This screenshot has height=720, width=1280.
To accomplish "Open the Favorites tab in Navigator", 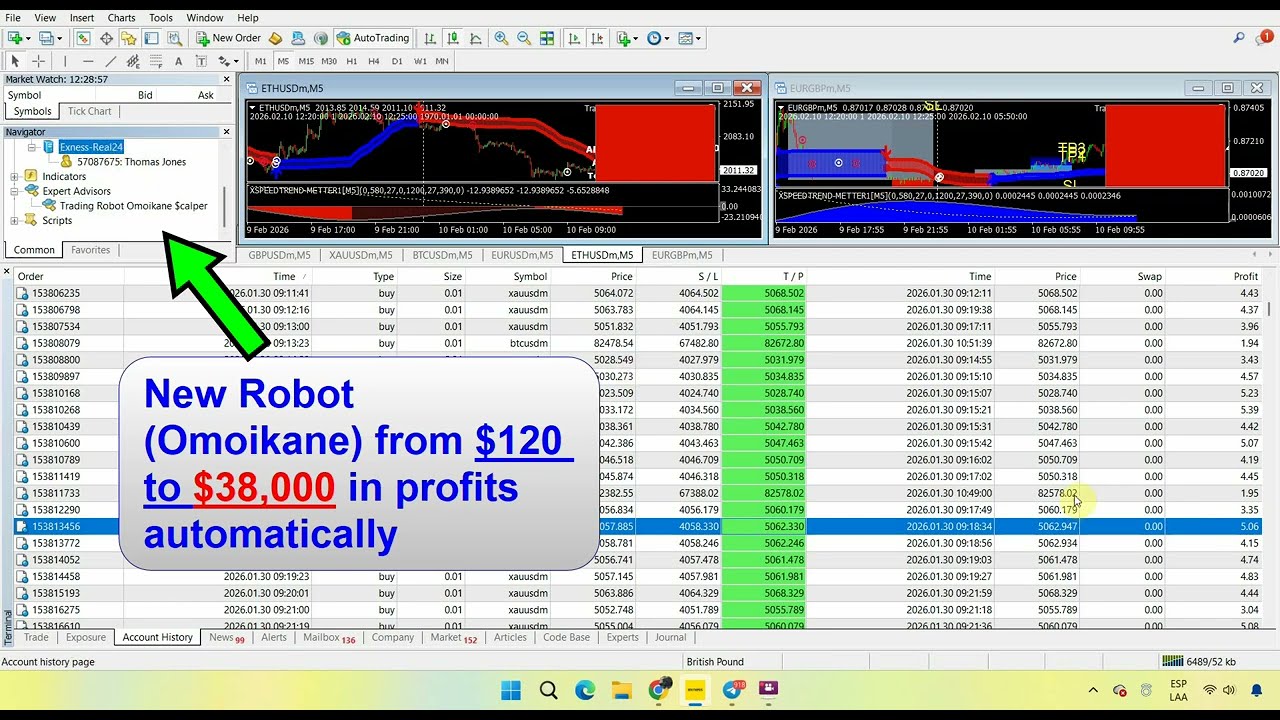I will 90,250.
